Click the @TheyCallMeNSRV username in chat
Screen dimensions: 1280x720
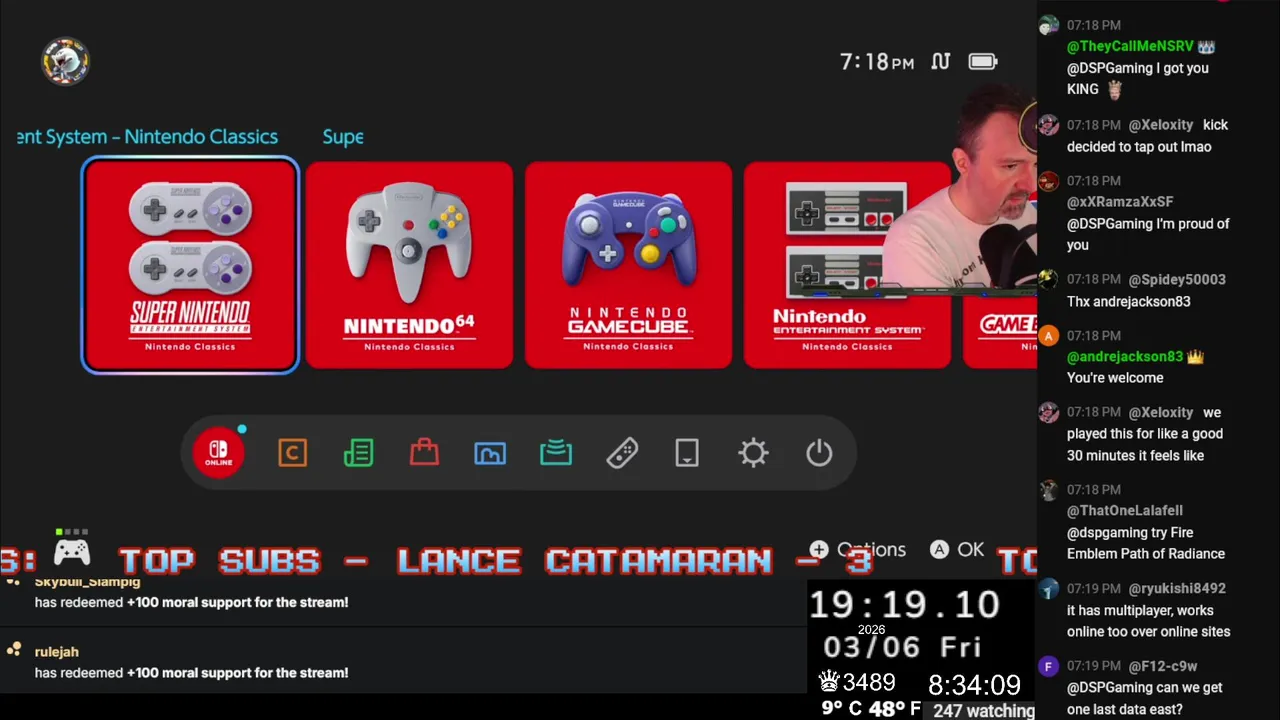1130,46
